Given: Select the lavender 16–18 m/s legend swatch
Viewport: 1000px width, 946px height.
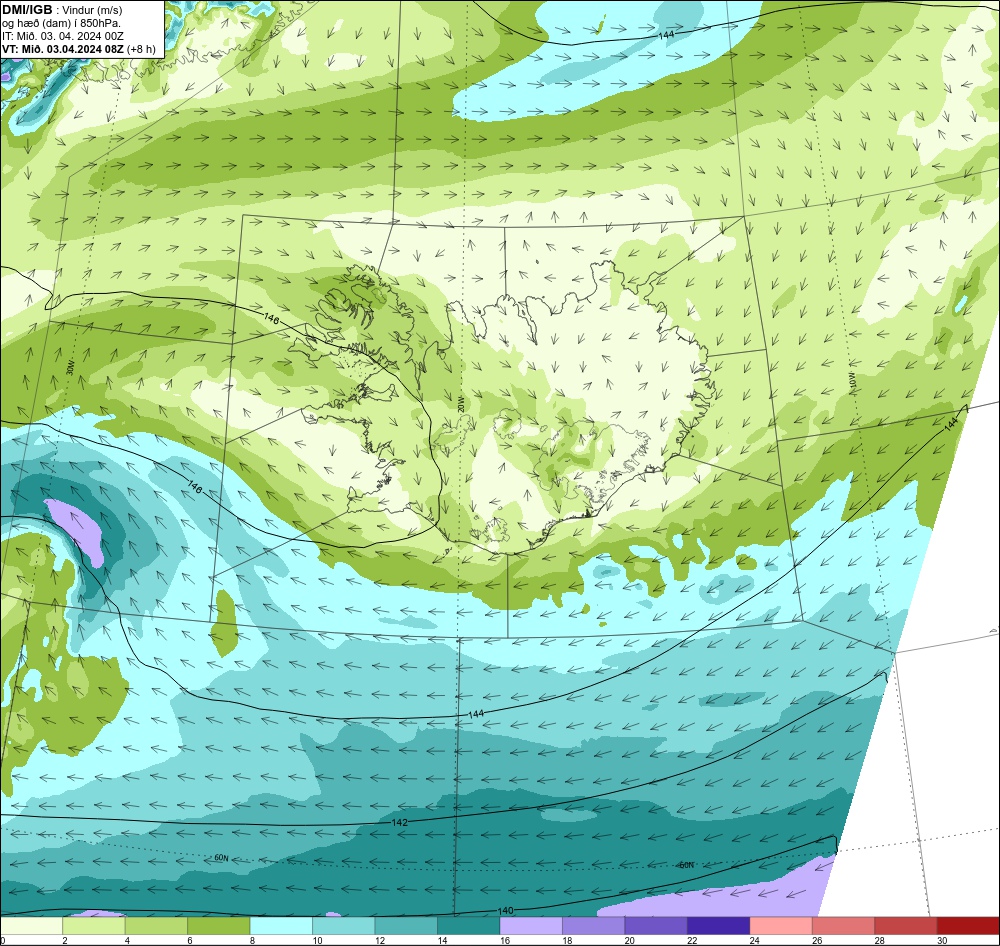Looking at the screenshot, I should point(531,926).
